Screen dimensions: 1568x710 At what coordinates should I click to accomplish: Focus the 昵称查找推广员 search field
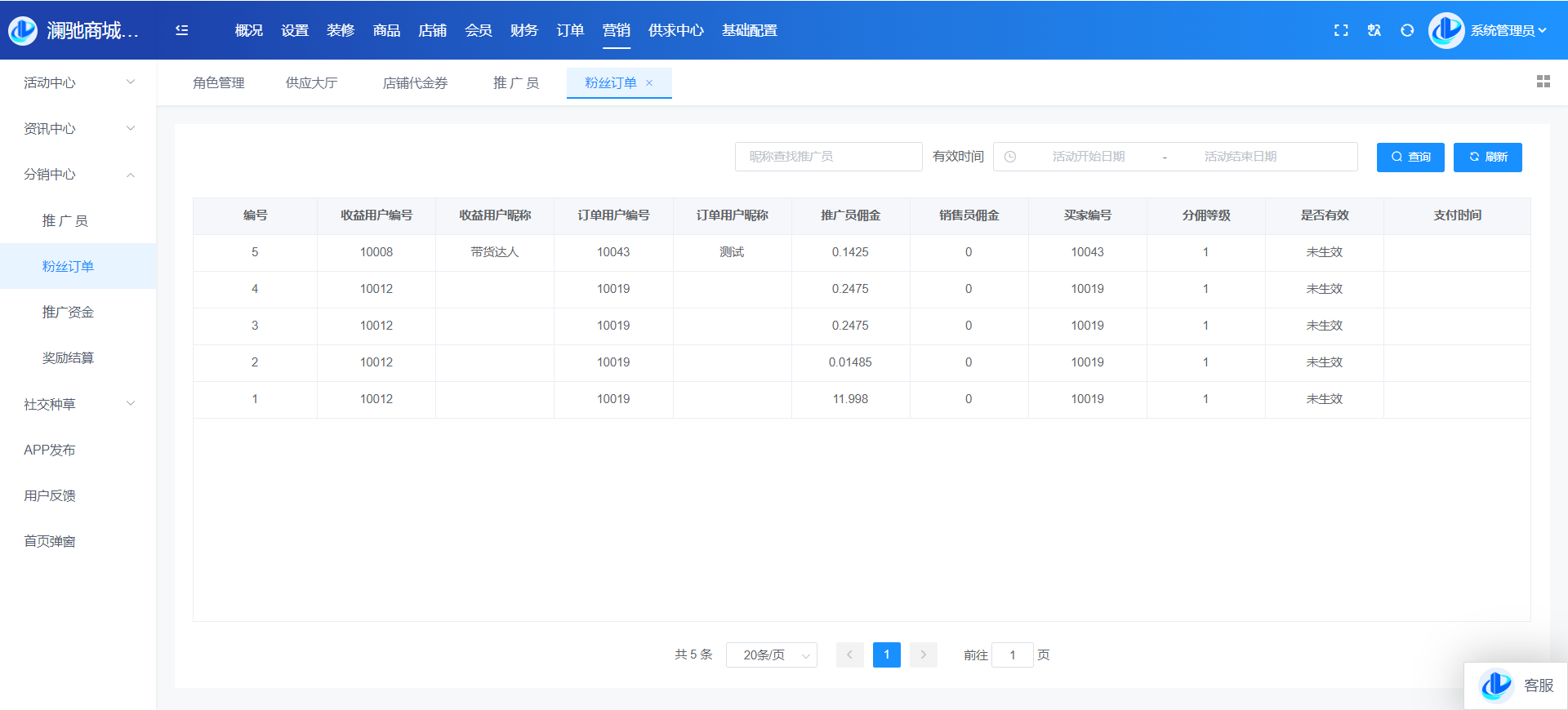pos(828,157)
